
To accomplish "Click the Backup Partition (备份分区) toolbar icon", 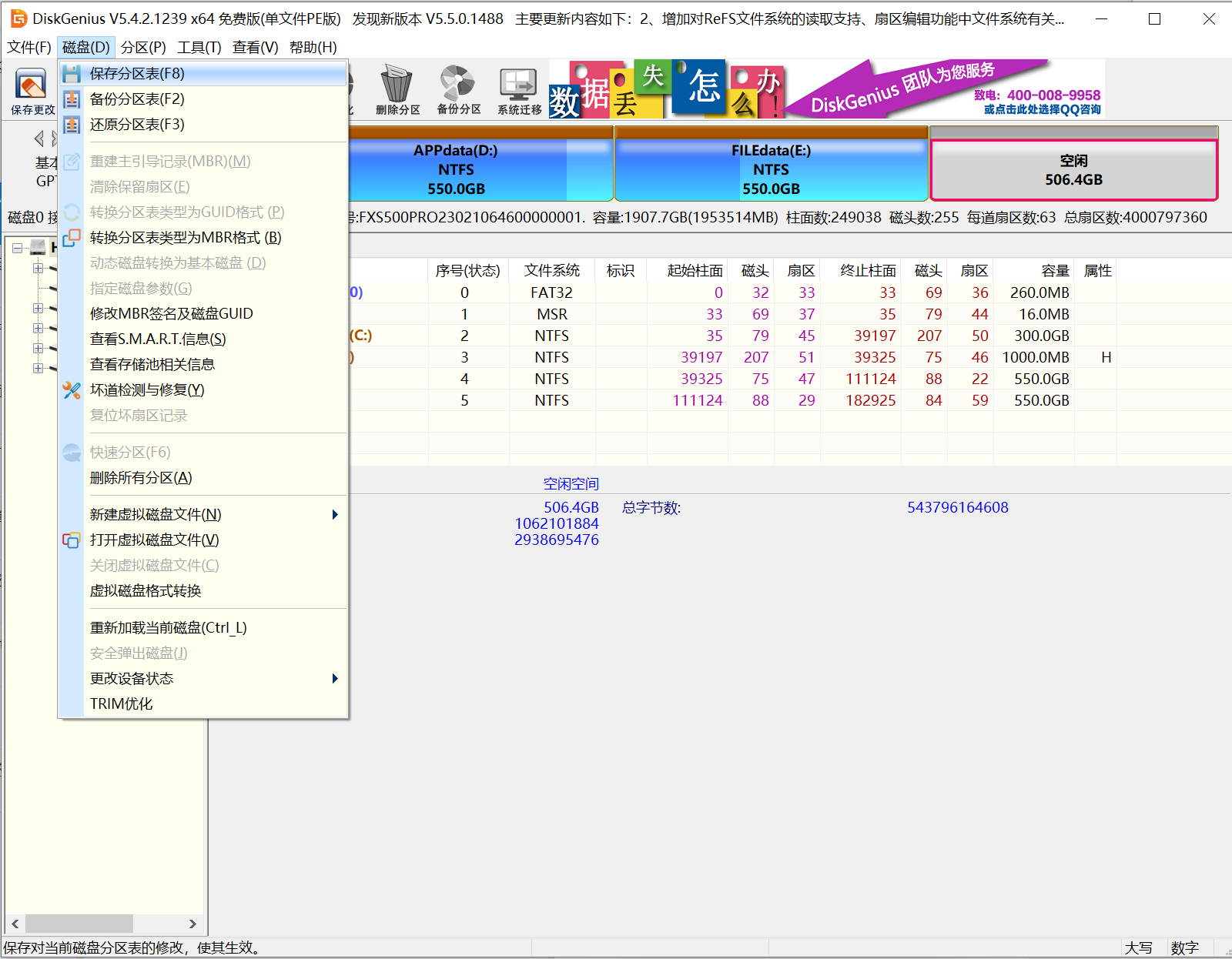I will [459, 90].
